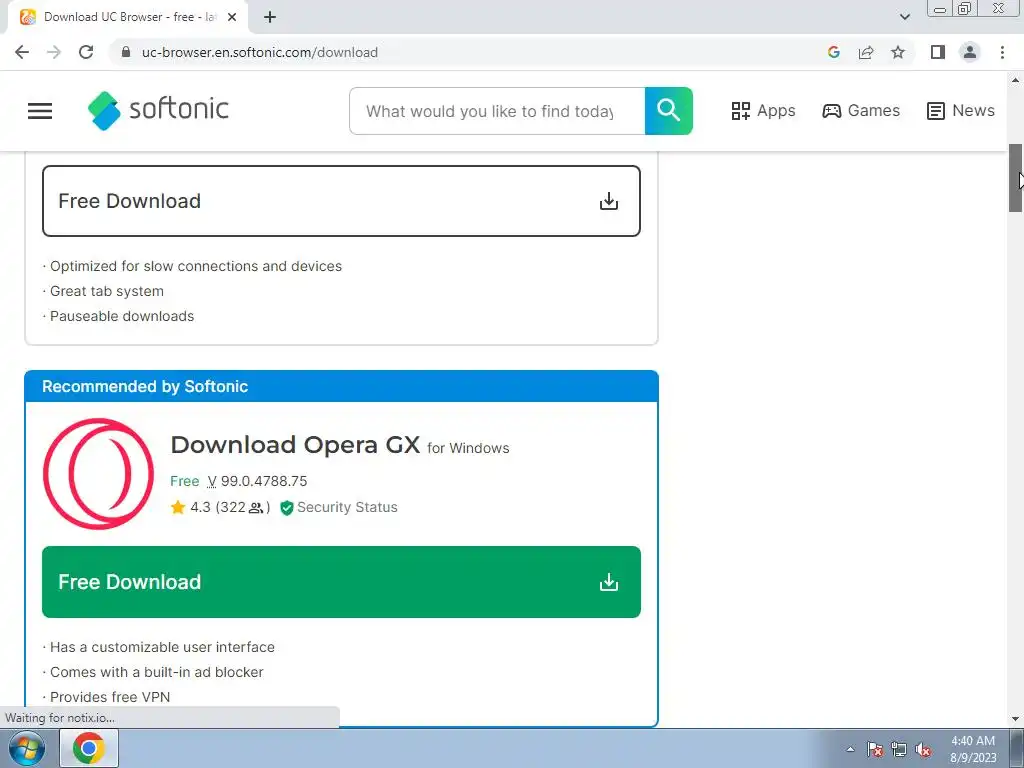Image resolution: width=1024 pixels, height=768 pixels.
Task: View site info via the lock icon
Action: (126, 52)
